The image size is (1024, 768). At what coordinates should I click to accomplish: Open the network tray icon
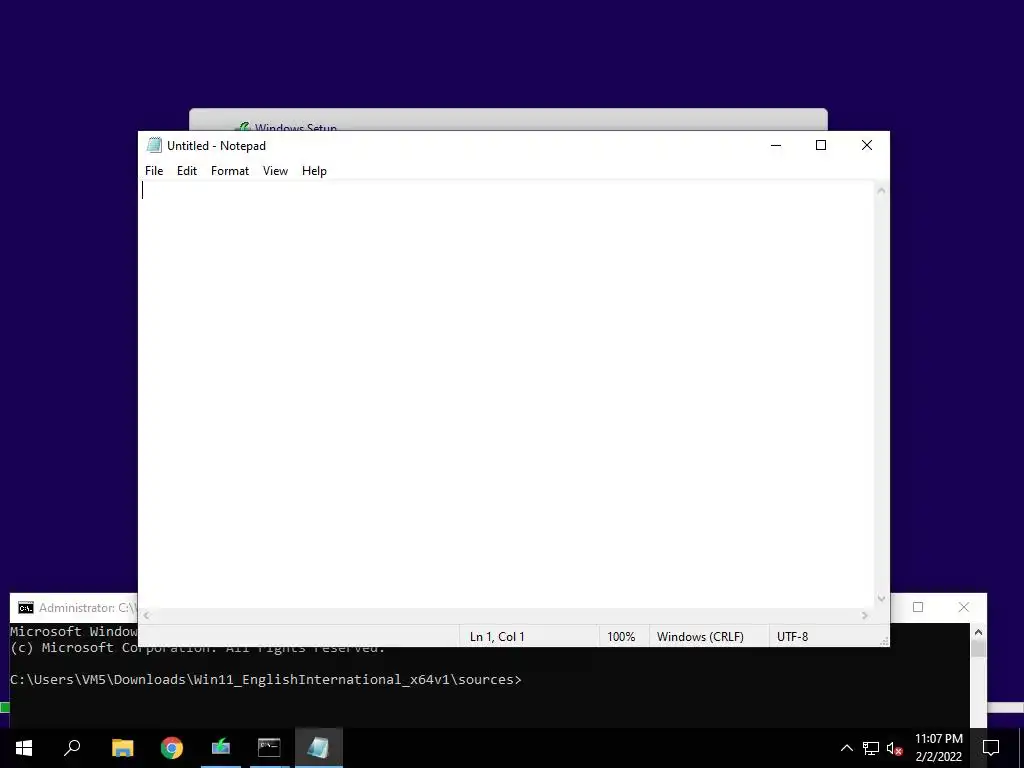coord(871,748)
